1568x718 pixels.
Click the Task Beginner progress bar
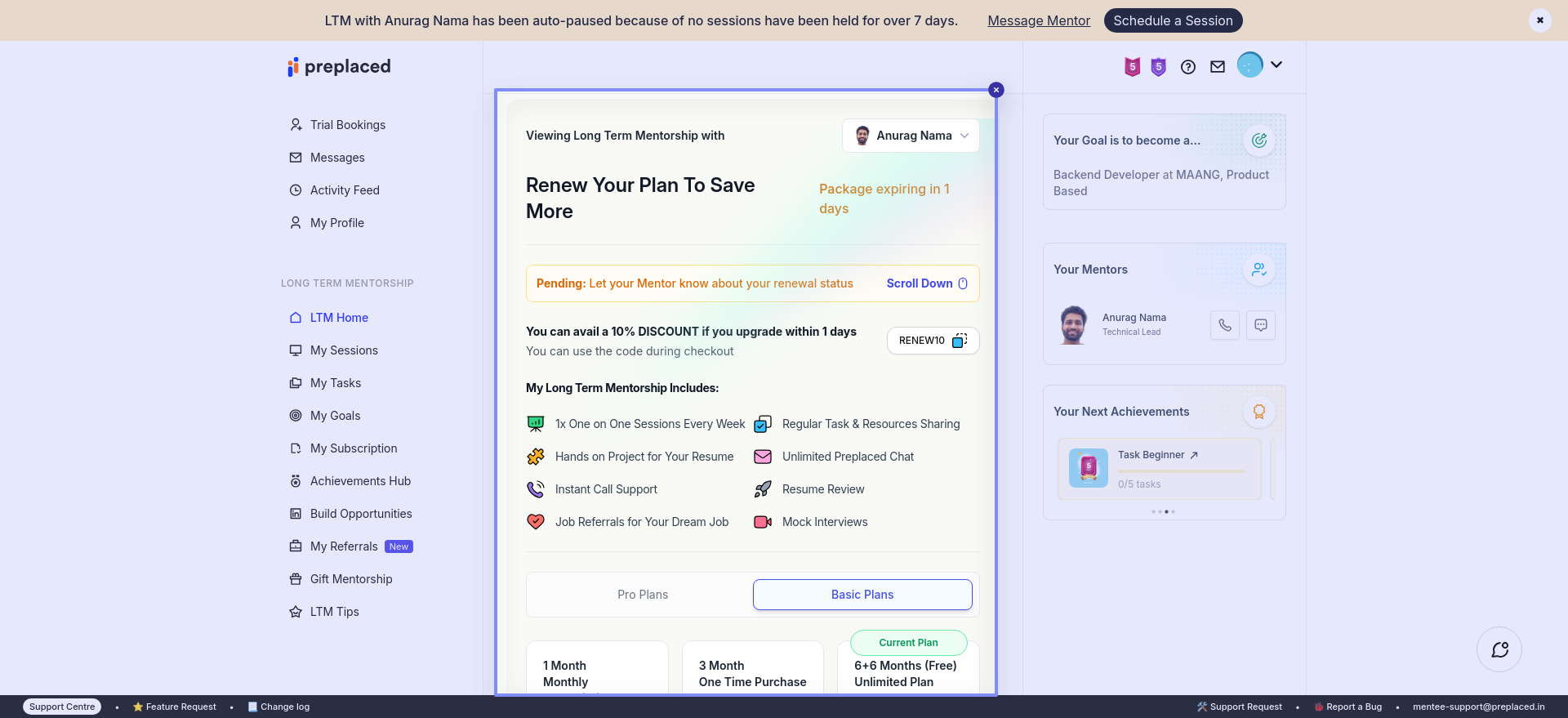1181,471
